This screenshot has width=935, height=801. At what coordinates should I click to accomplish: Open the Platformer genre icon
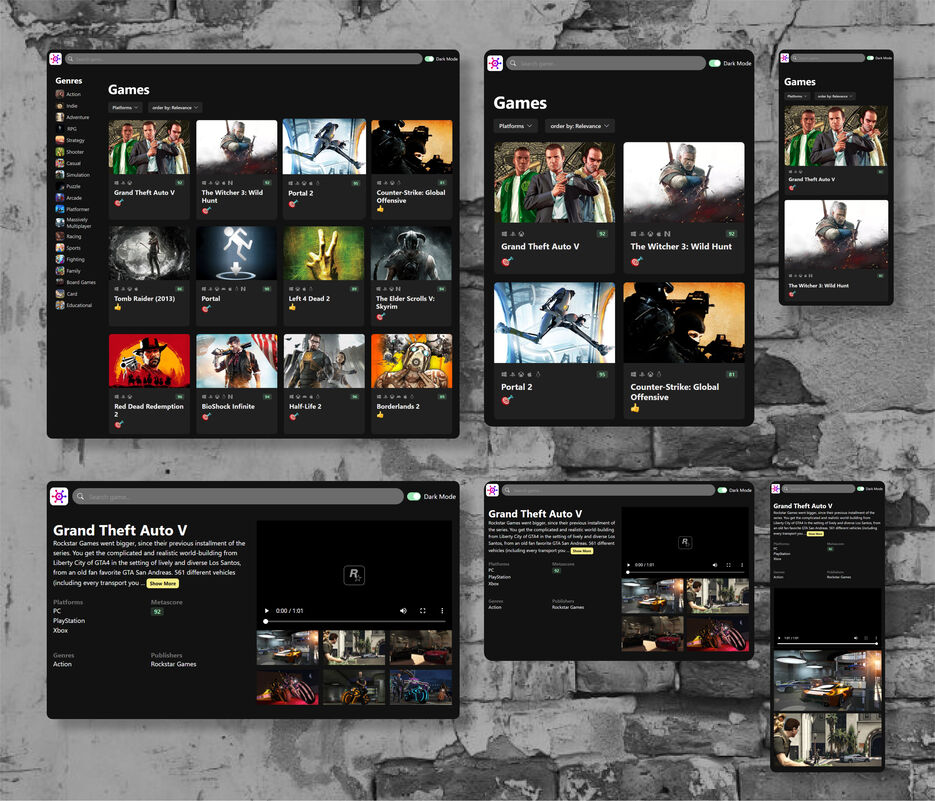[60, 209]
